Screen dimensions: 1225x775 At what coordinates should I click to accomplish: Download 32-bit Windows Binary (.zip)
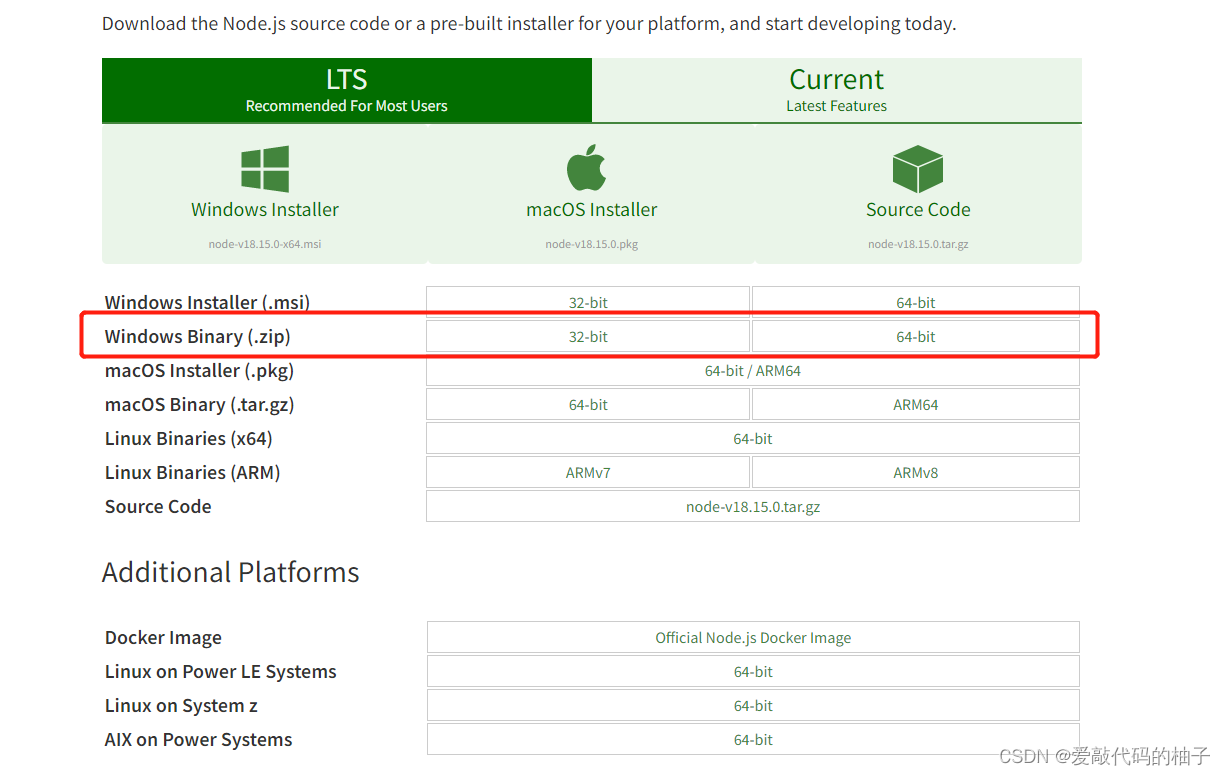(x=588, y=337)
